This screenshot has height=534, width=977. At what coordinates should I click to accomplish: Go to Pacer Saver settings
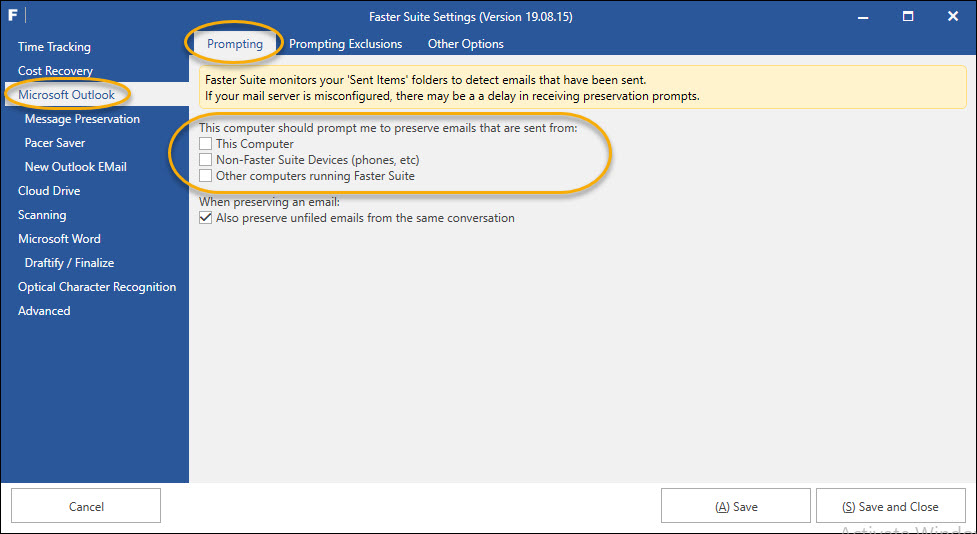tap(55, 143)
